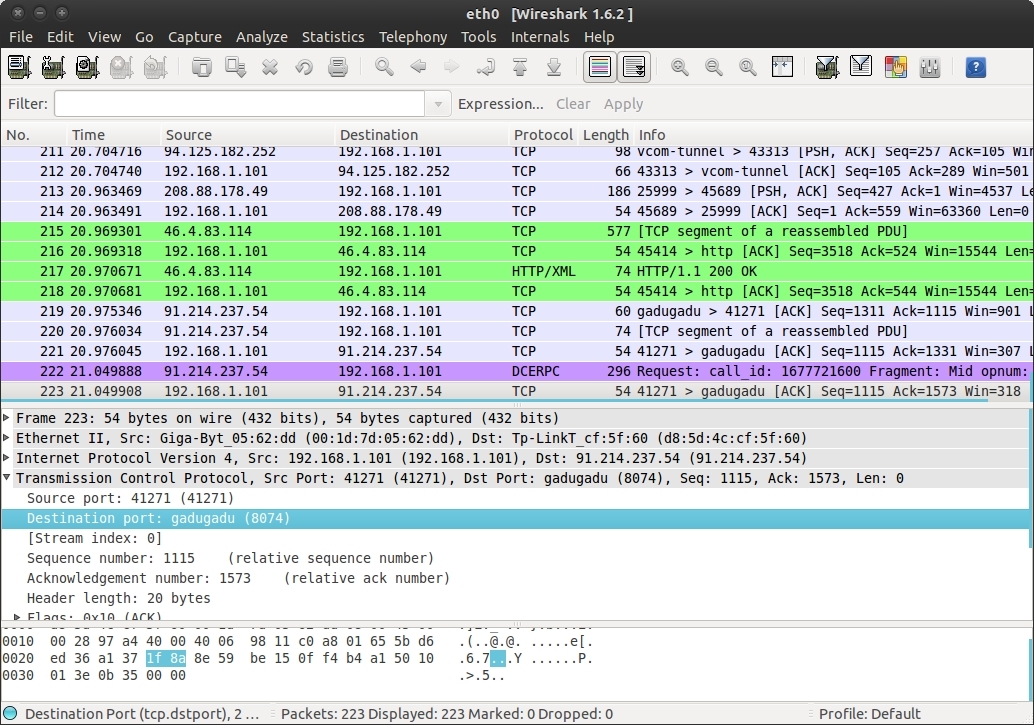The height and width of the screenshot is (725, 1034).
Task: Click the Save As capture icon
Action: coord(235,67)
